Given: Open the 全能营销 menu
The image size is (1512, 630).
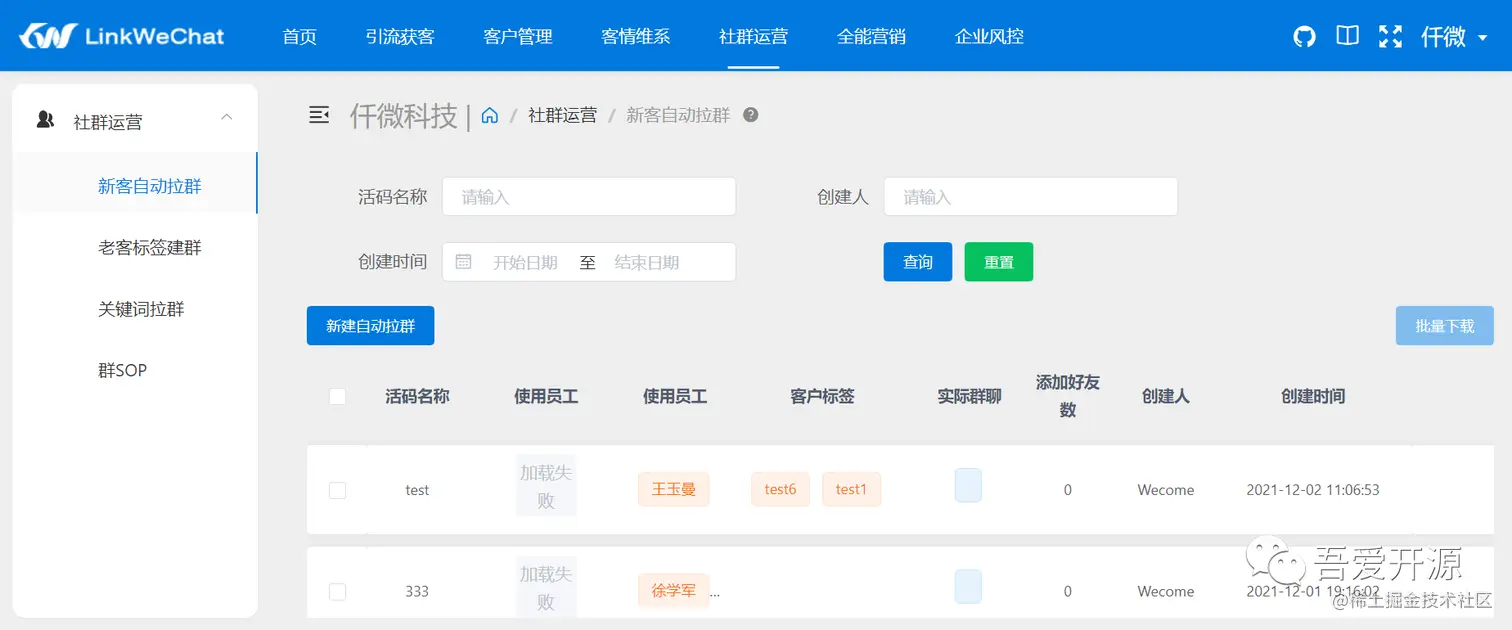Looking at the screenshot, I should point(871,36).
